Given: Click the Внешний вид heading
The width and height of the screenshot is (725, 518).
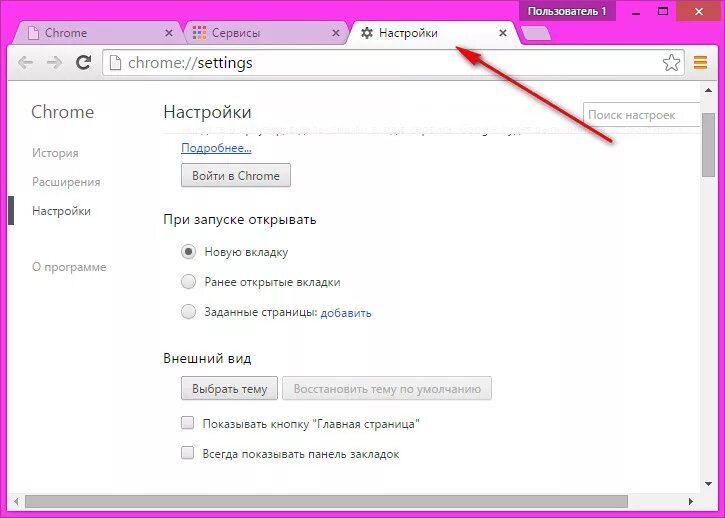Looking at the screenshot, I should pos(207,358).
